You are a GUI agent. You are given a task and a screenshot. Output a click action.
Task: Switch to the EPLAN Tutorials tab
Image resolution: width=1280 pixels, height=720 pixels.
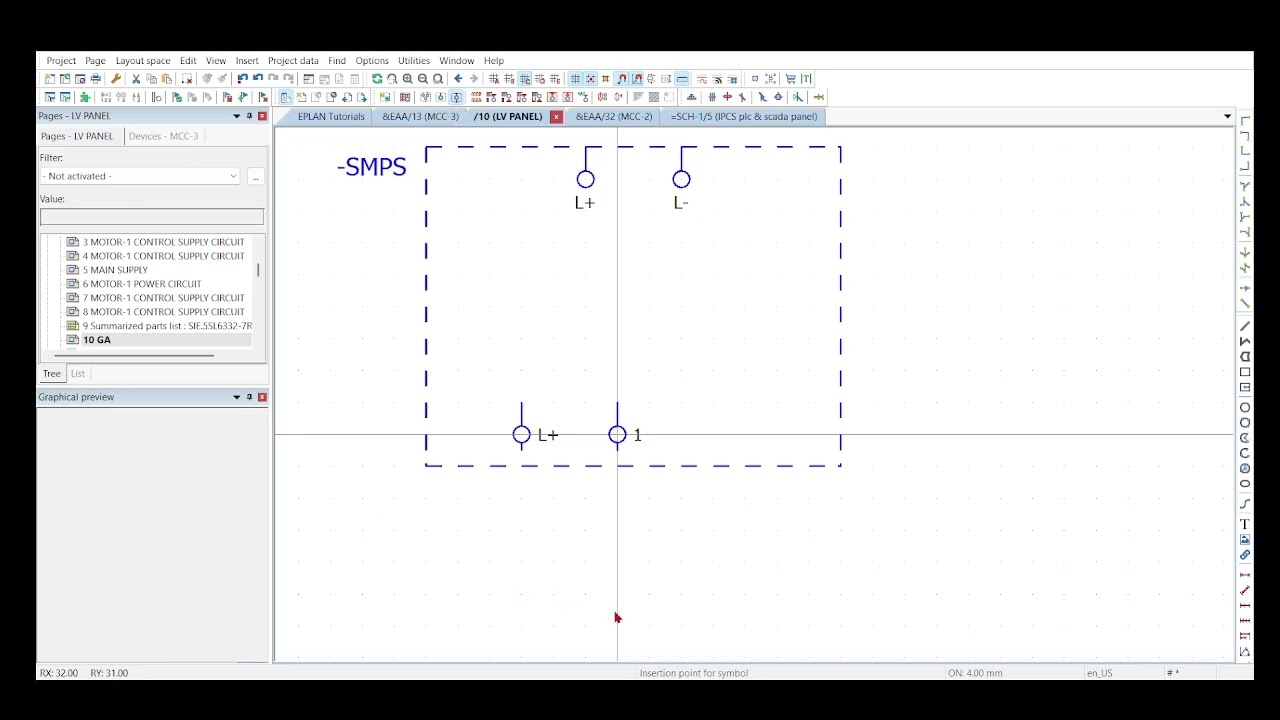[x=331, y=116]
